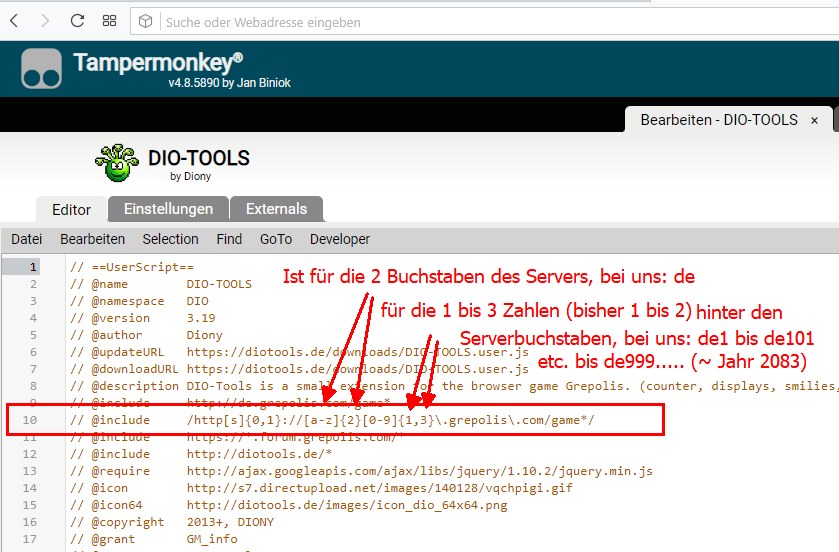Open the Bearbeiten menu
Image resolution: width=839 pixels, height=552 pixels.
pos(93,239)
